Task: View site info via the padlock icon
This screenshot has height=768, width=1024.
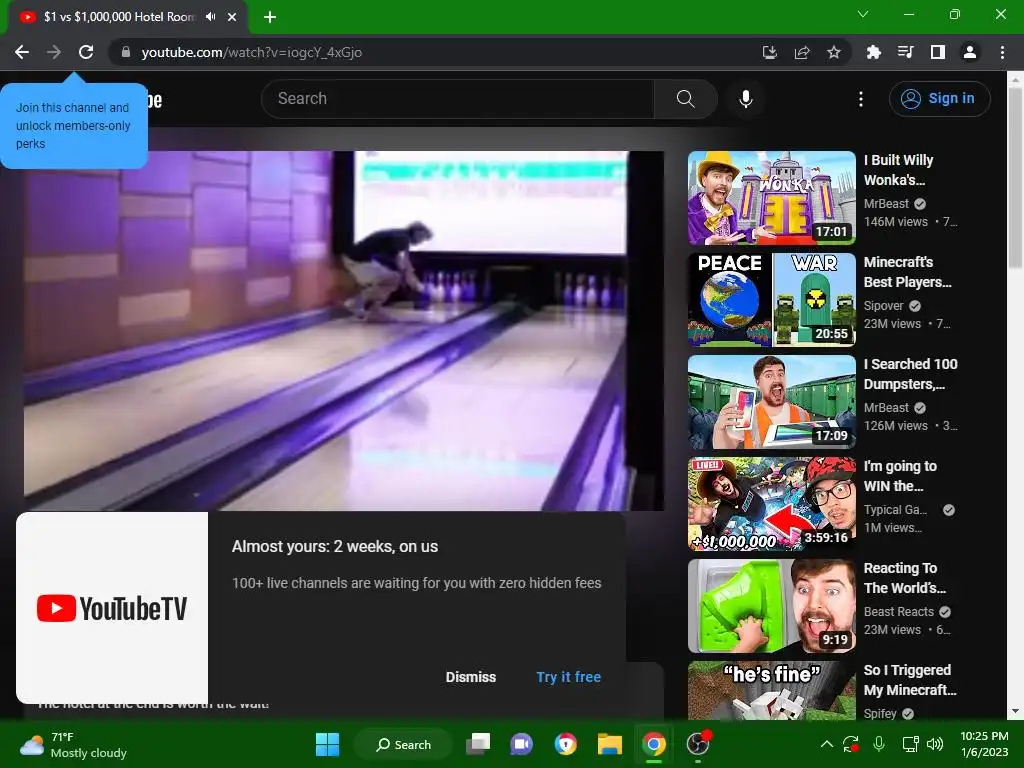Action: (x=126, y=52)
